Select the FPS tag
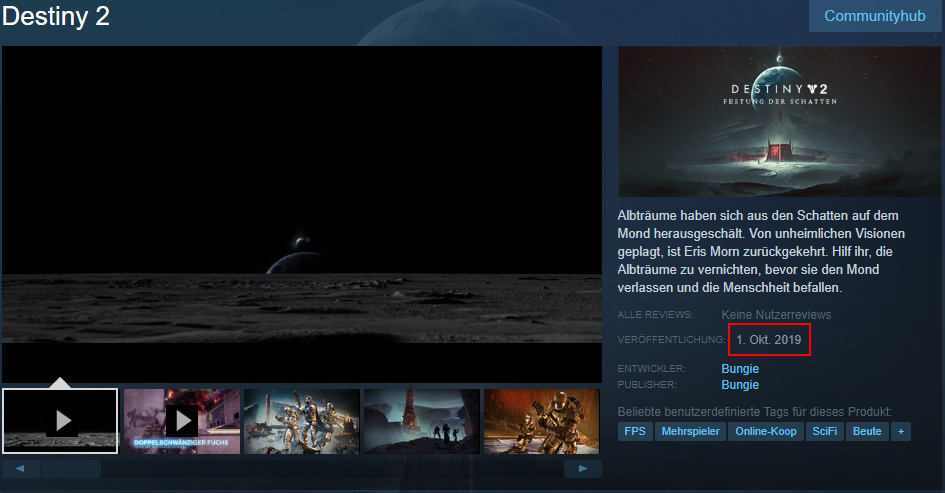The image size is (945, 493). point(635,432)
